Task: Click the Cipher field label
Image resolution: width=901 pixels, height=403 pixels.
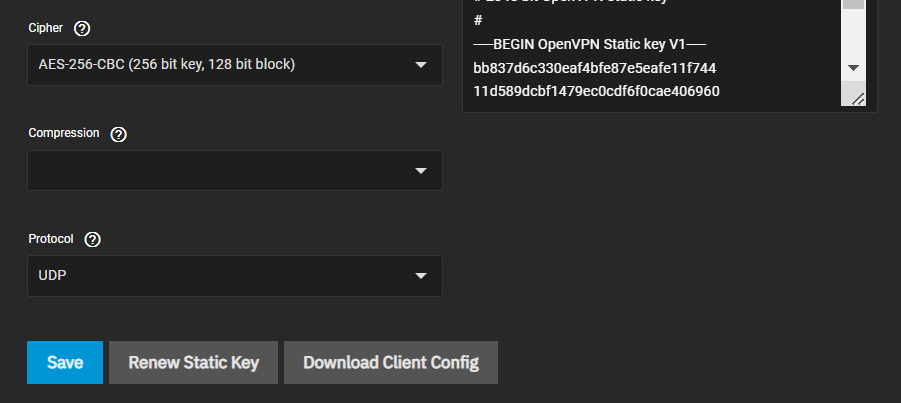Action: [46, 28]
